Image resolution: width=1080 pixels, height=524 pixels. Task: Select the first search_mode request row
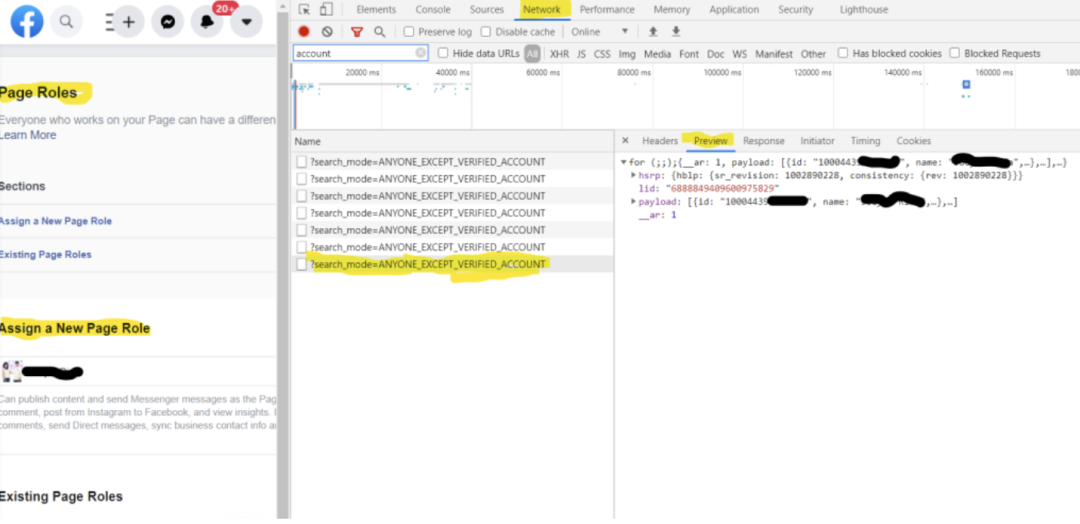click(x=452, y=162)
